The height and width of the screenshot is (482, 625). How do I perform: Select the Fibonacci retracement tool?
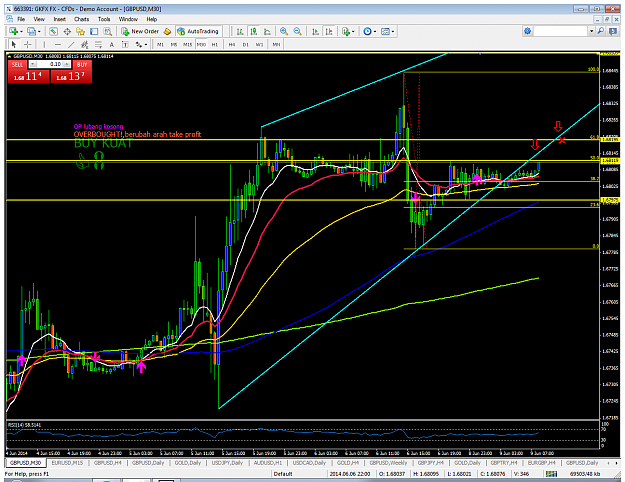pos(98,45)
